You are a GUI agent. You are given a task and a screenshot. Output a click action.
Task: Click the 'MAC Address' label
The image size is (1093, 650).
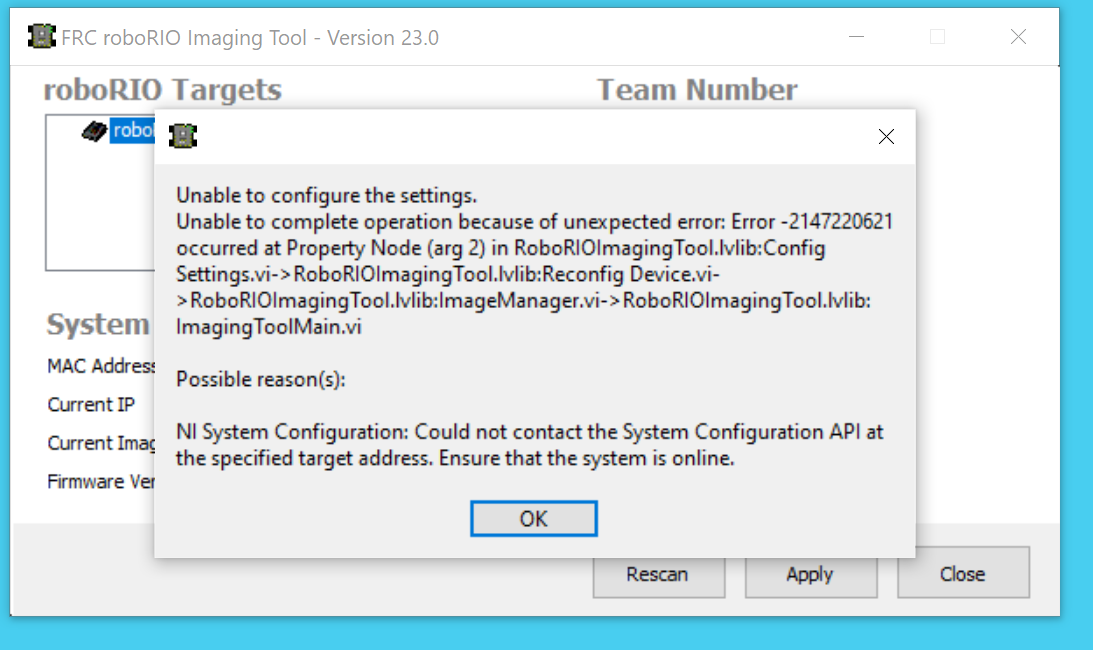point(102,366)
